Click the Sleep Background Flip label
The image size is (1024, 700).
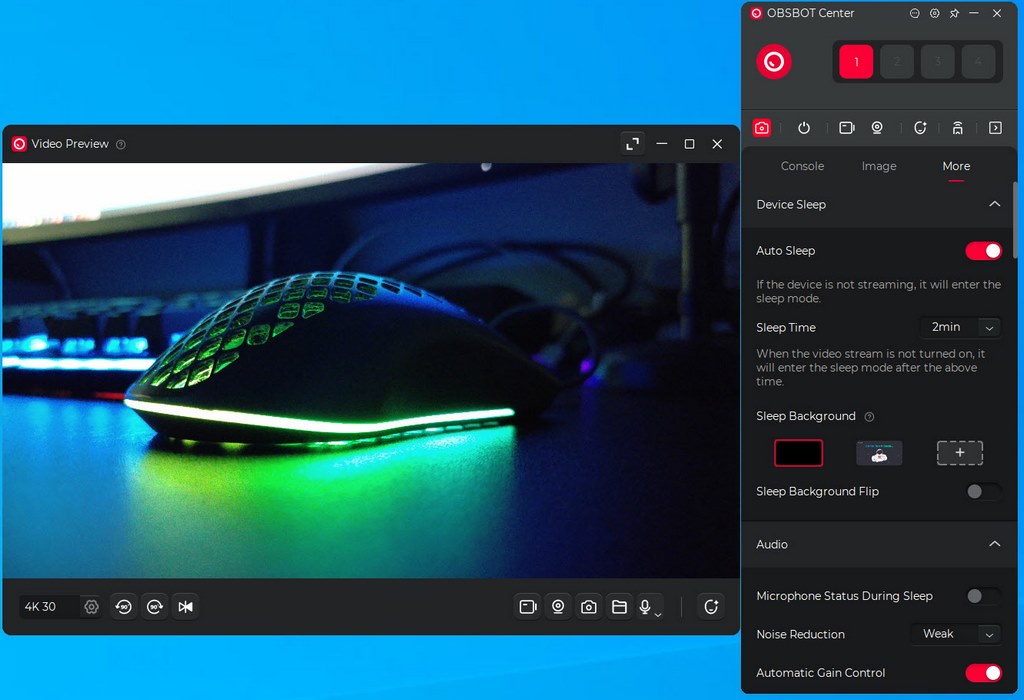817,491
